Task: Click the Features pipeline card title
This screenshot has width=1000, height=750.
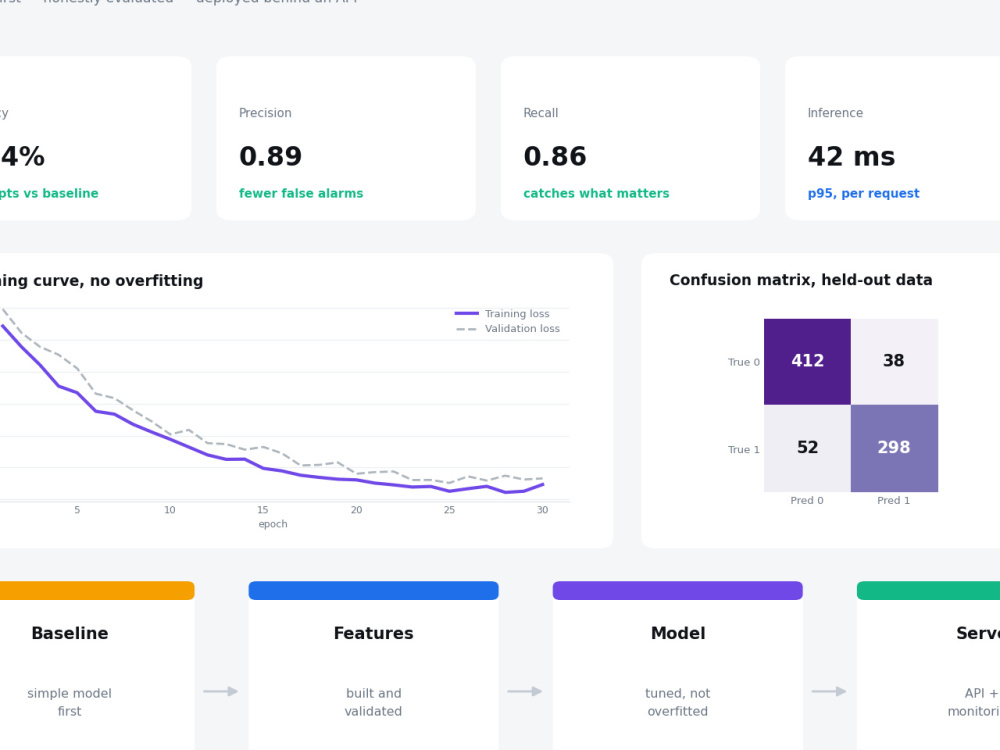Action: click(x=373, y=633)
